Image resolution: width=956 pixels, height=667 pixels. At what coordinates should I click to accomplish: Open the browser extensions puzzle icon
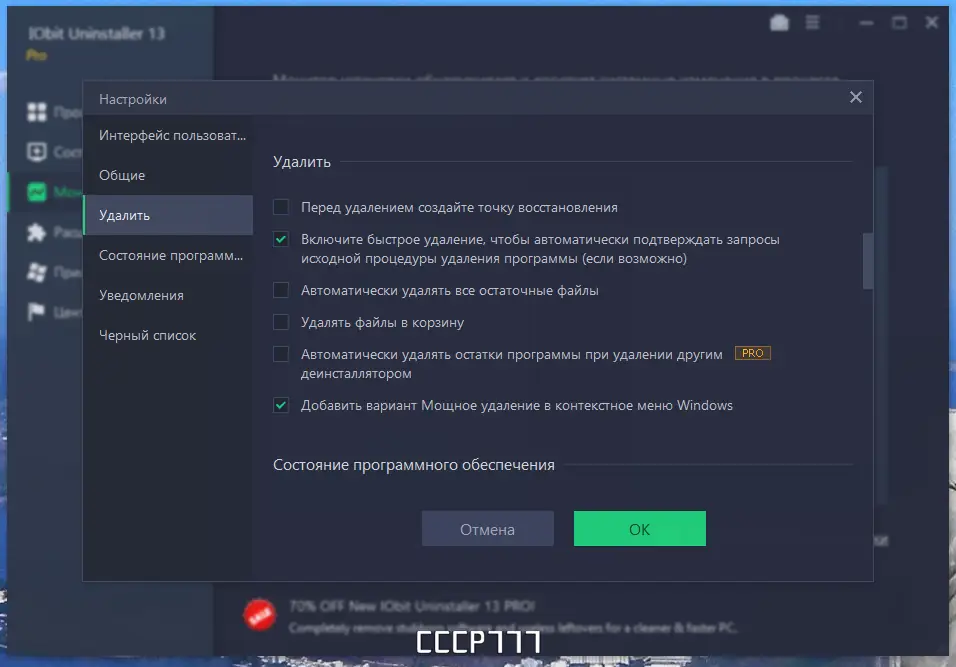(35, 231)
